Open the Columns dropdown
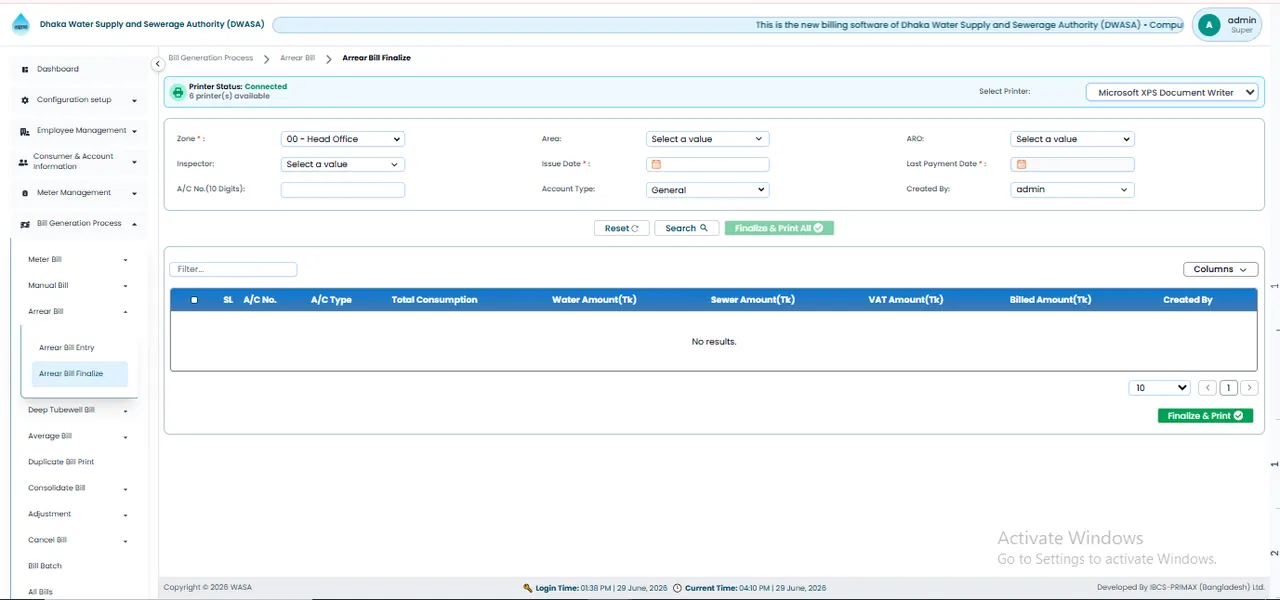Viewport: 1280px width, 600px height. pyautogui.click(x=1220, y=269)
